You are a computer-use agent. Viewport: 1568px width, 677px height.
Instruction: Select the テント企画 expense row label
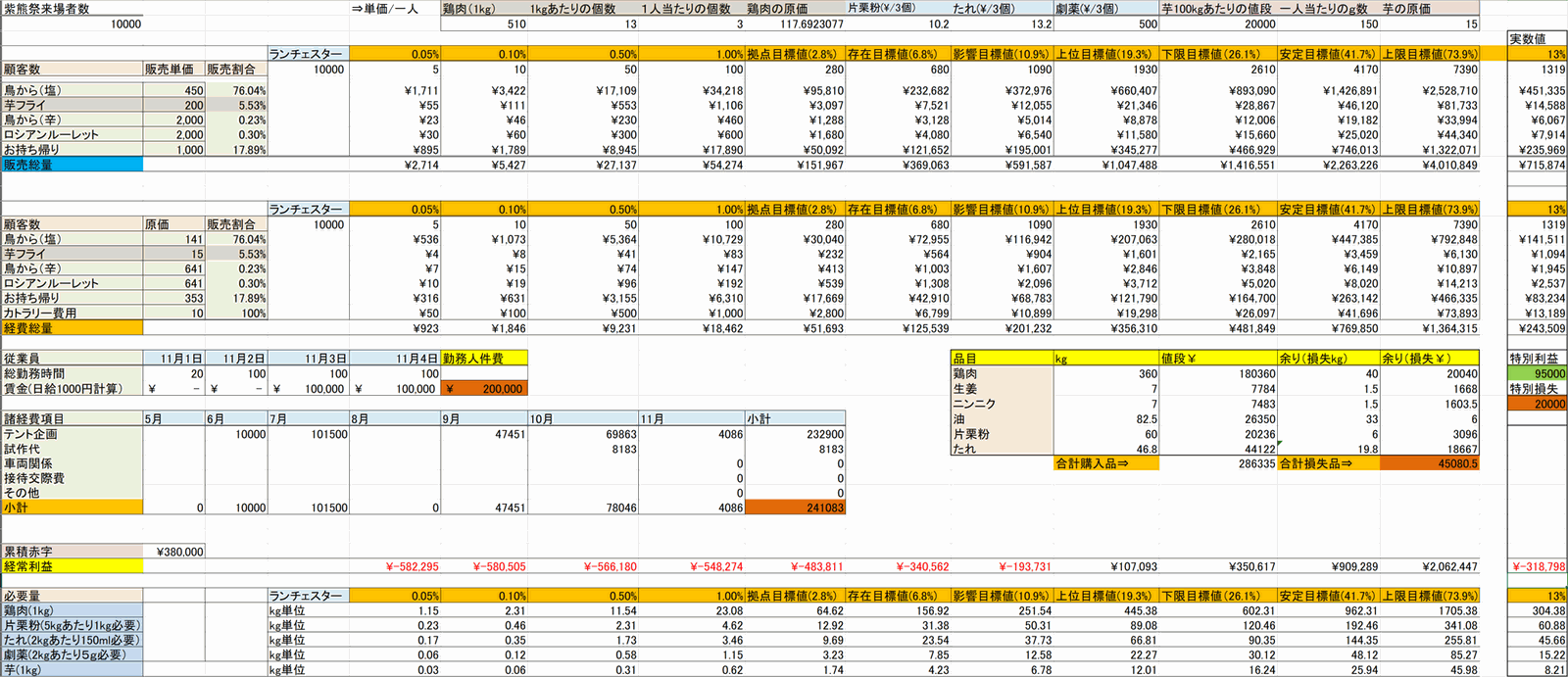coord(73,434)
